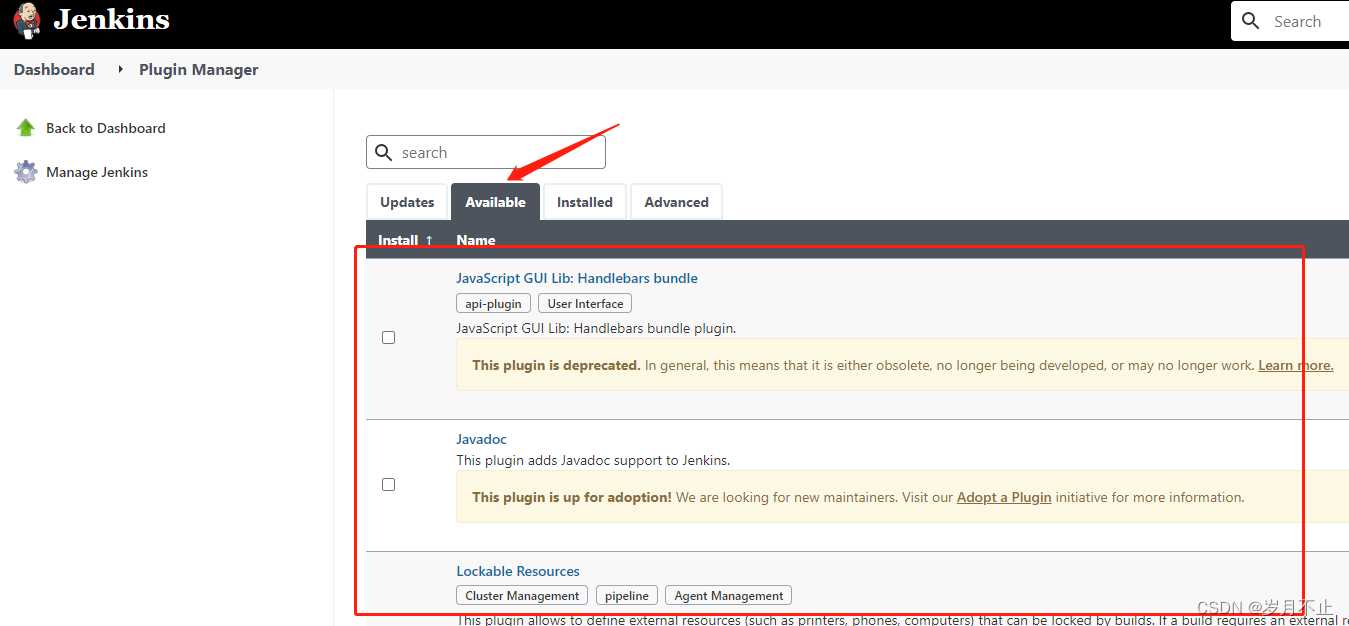Viewport: 1349px width, 626px height.
Task: Switch to the Updates tab
Action: click(x=407, y=202)
